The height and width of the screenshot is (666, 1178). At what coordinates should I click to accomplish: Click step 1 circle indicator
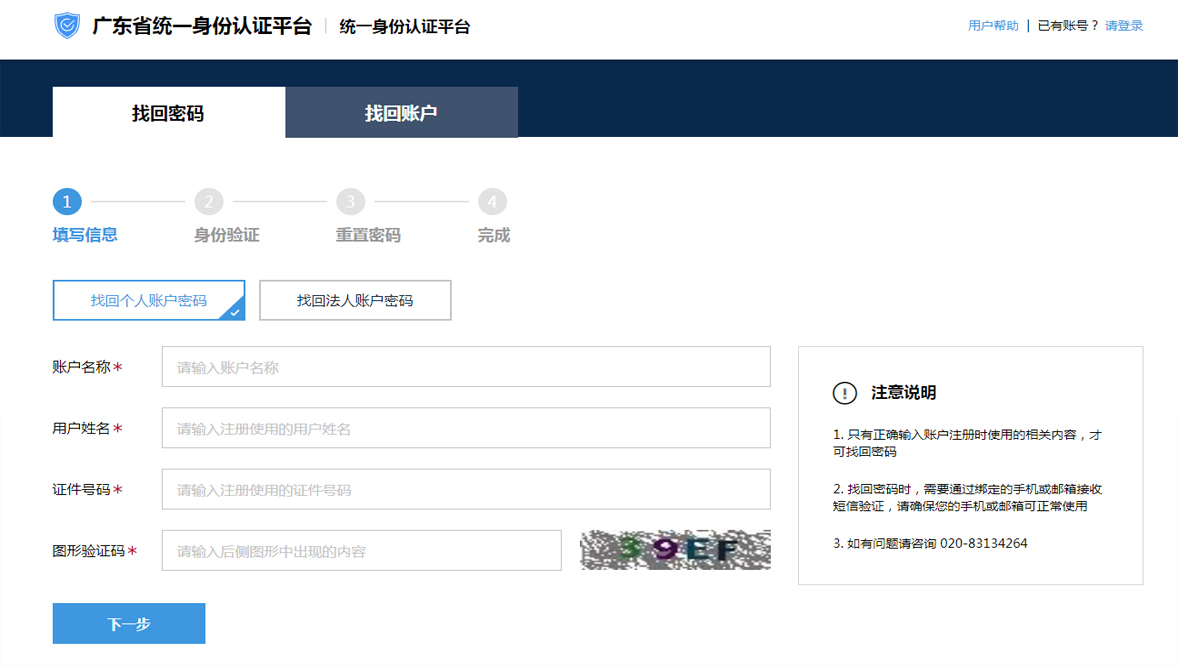coord(67,202)
